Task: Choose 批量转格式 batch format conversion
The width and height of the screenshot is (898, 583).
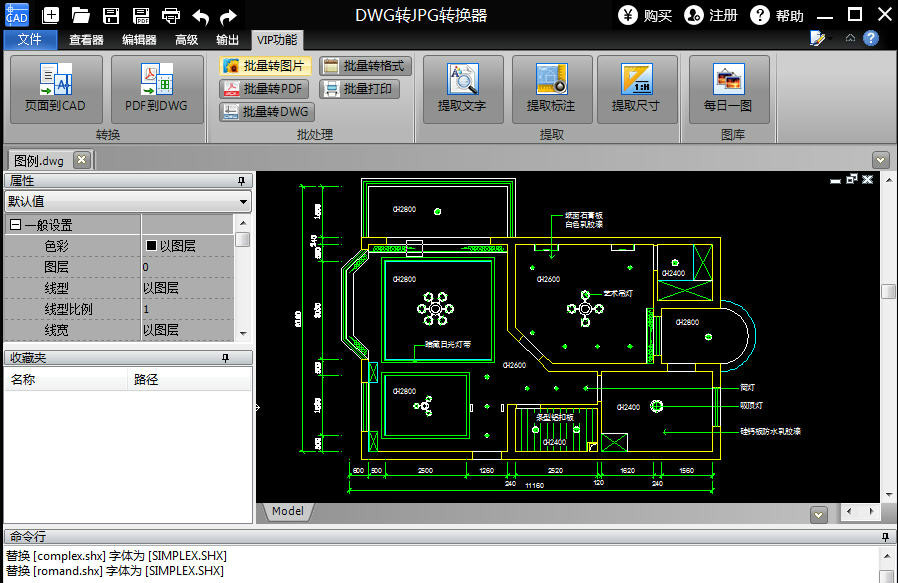Action: (x=365, y=66)
